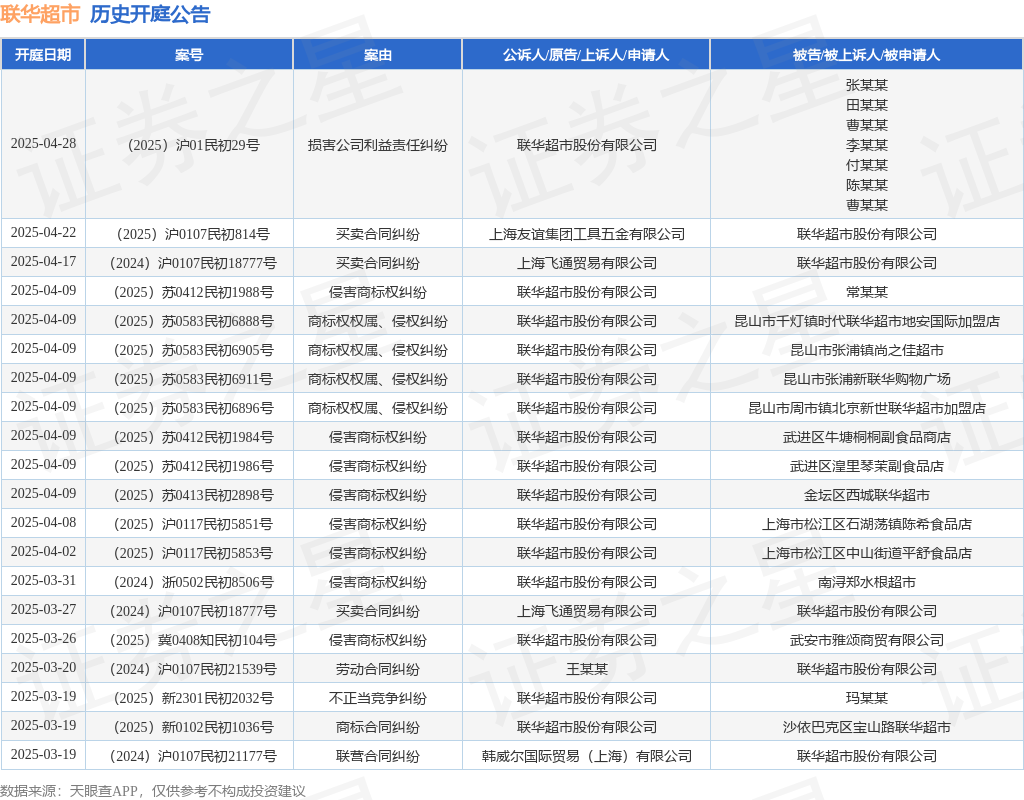Screen dimensions: 1024x800
Task: Select the date 2025-03-31
Action: (x=43, y=581)
